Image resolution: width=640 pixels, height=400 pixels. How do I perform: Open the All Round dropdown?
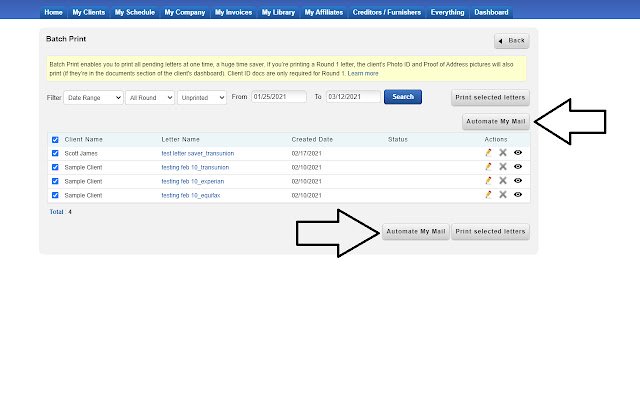coord(150,98)
